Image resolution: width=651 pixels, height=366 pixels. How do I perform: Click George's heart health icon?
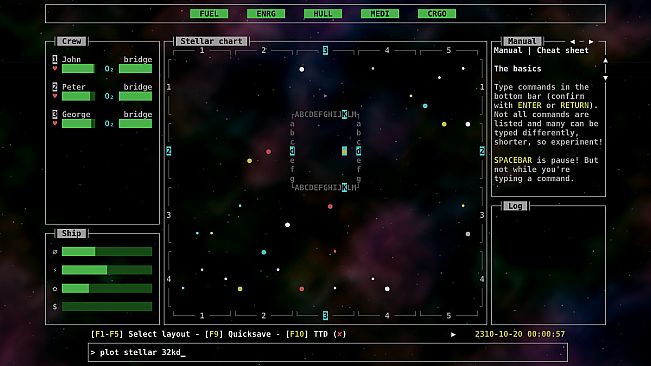tap(55, 123)
